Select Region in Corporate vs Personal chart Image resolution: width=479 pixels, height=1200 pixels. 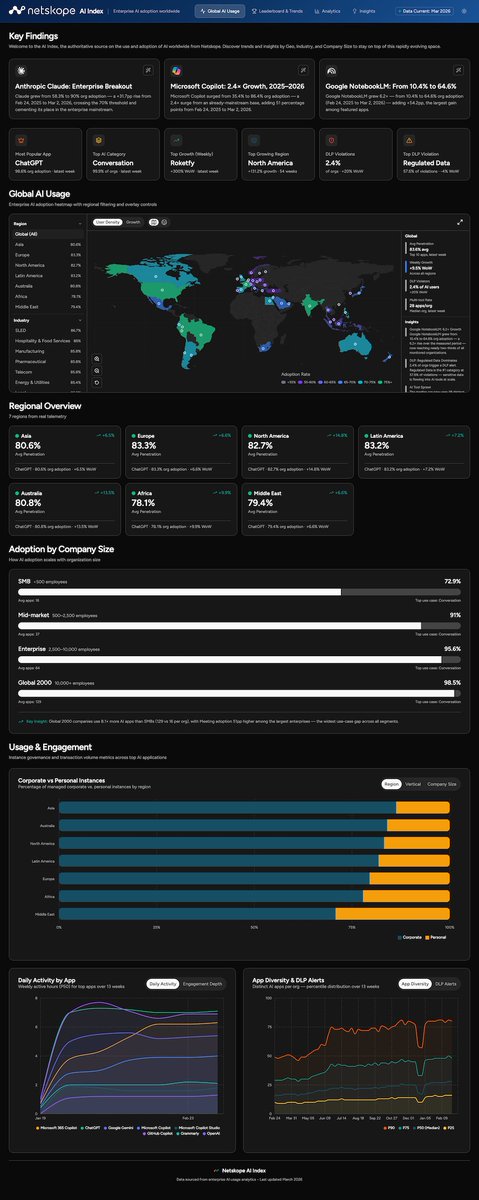coord(391,785)
